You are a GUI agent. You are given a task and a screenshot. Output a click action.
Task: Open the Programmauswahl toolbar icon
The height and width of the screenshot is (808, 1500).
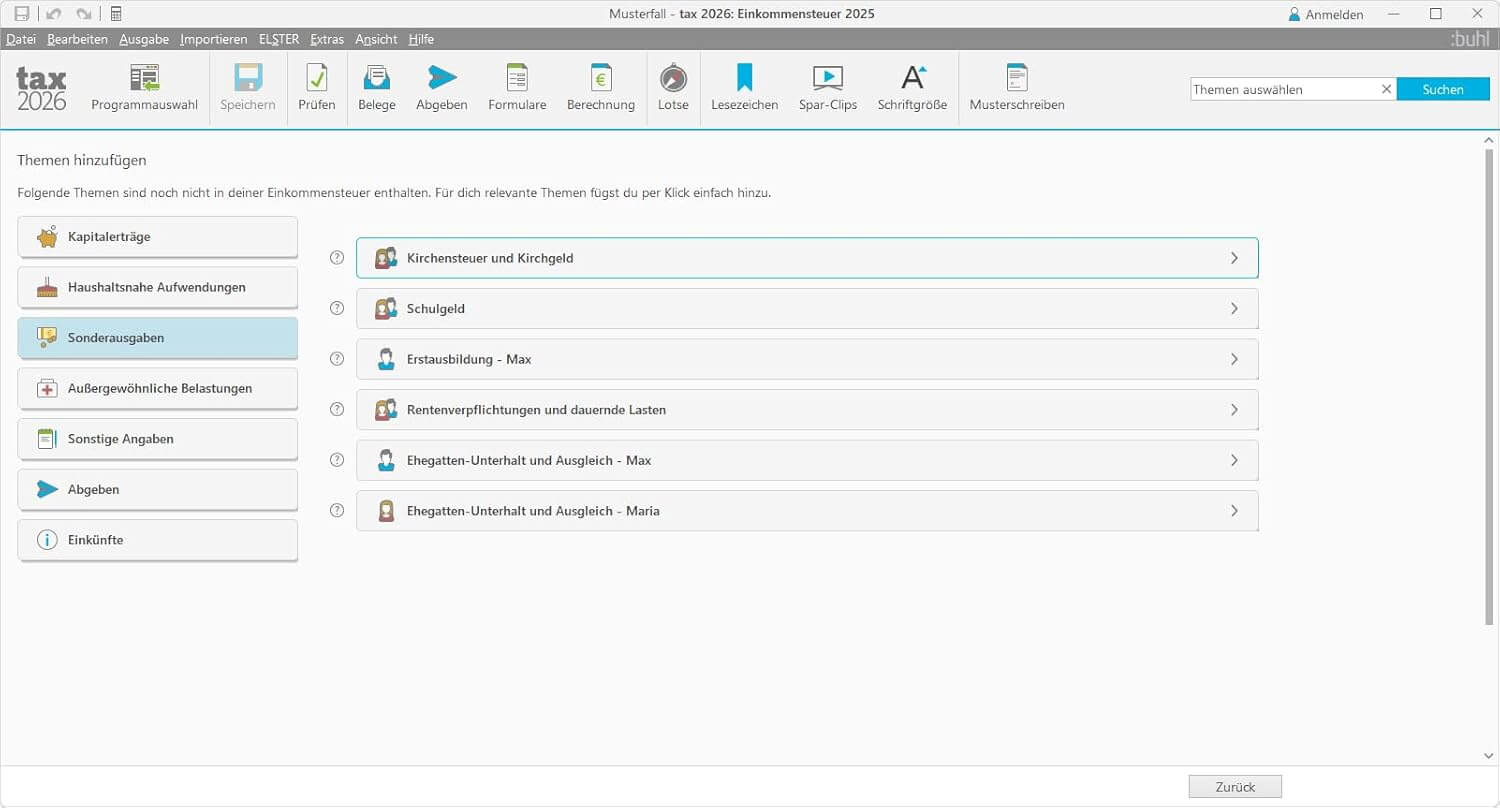[144, 79]
